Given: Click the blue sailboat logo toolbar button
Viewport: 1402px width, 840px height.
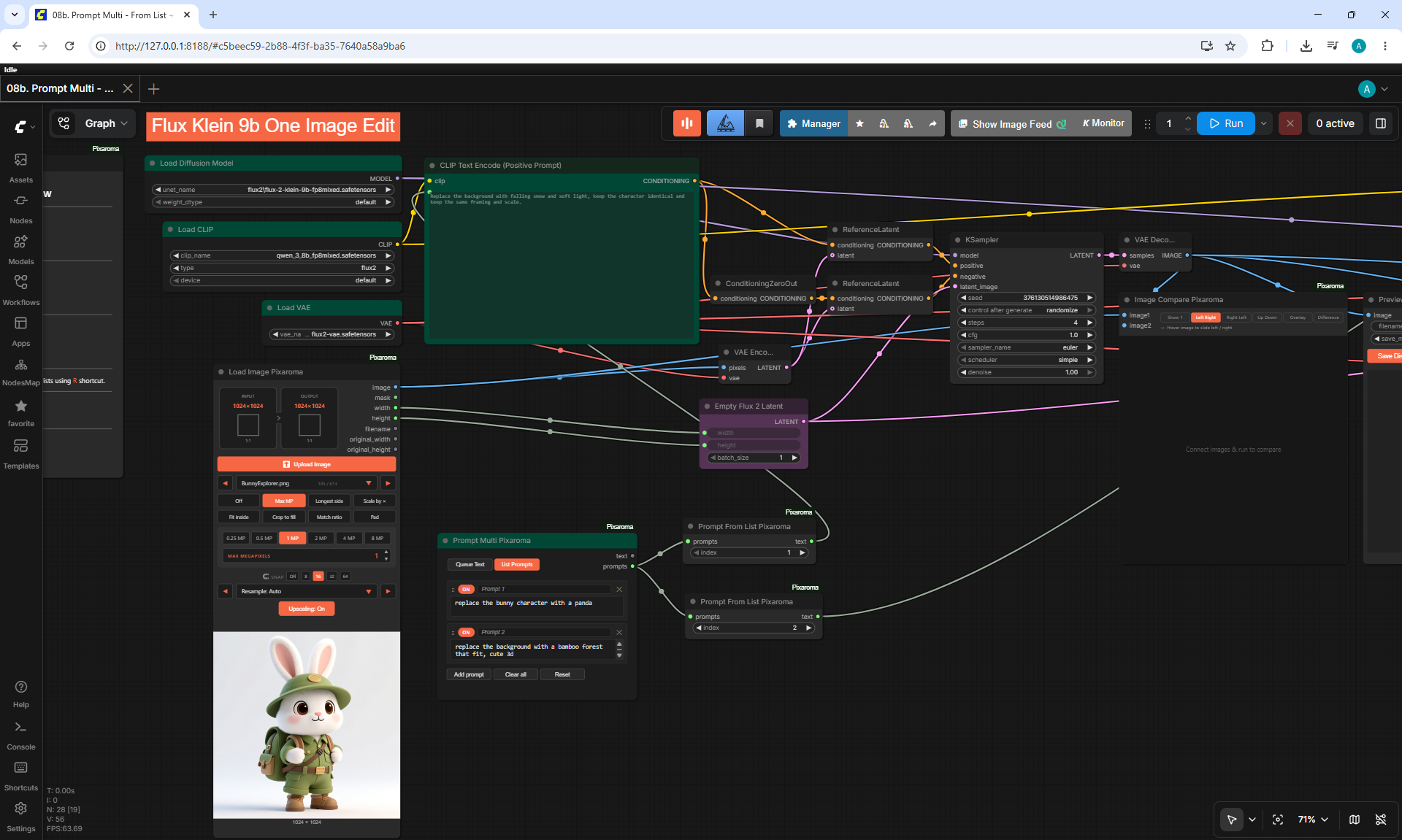Looking at the screenshot, I should point(726,123).
